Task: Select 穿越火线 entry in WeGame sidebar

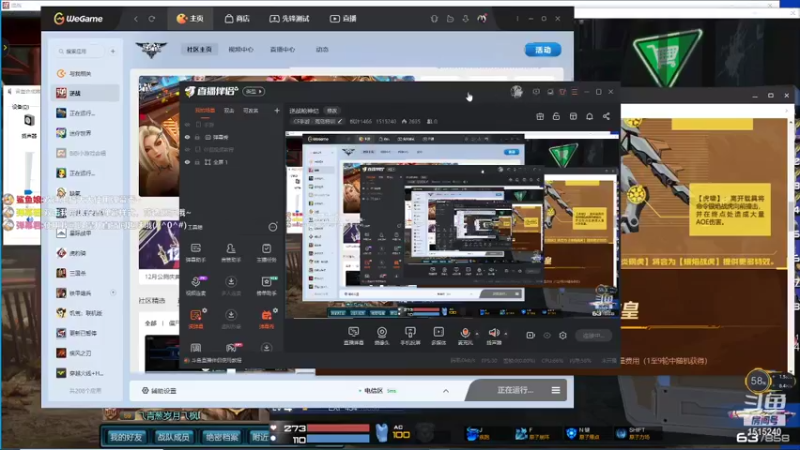Action: point(85,373)
